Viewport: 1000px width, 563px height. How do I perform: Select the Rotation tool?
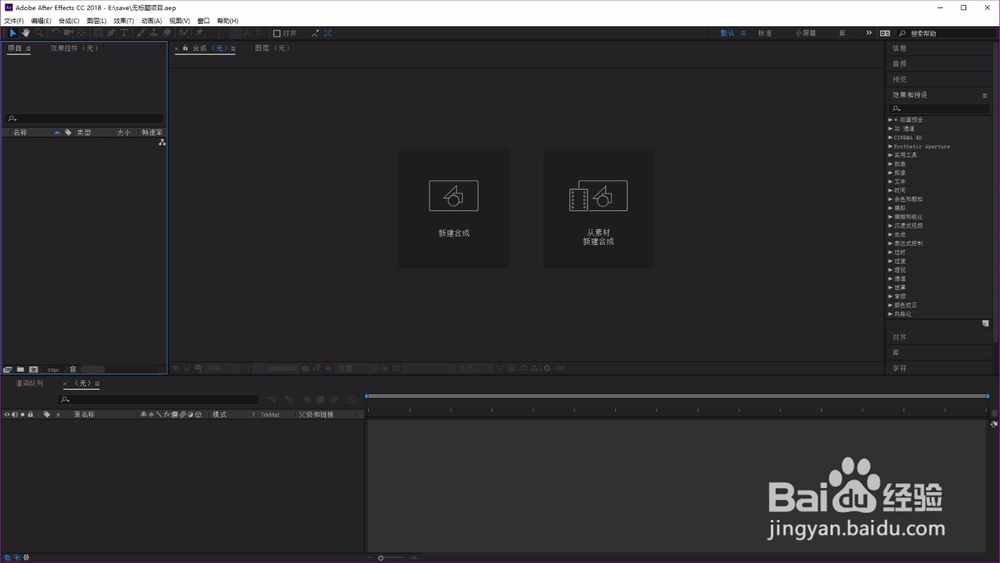point(55,33)
